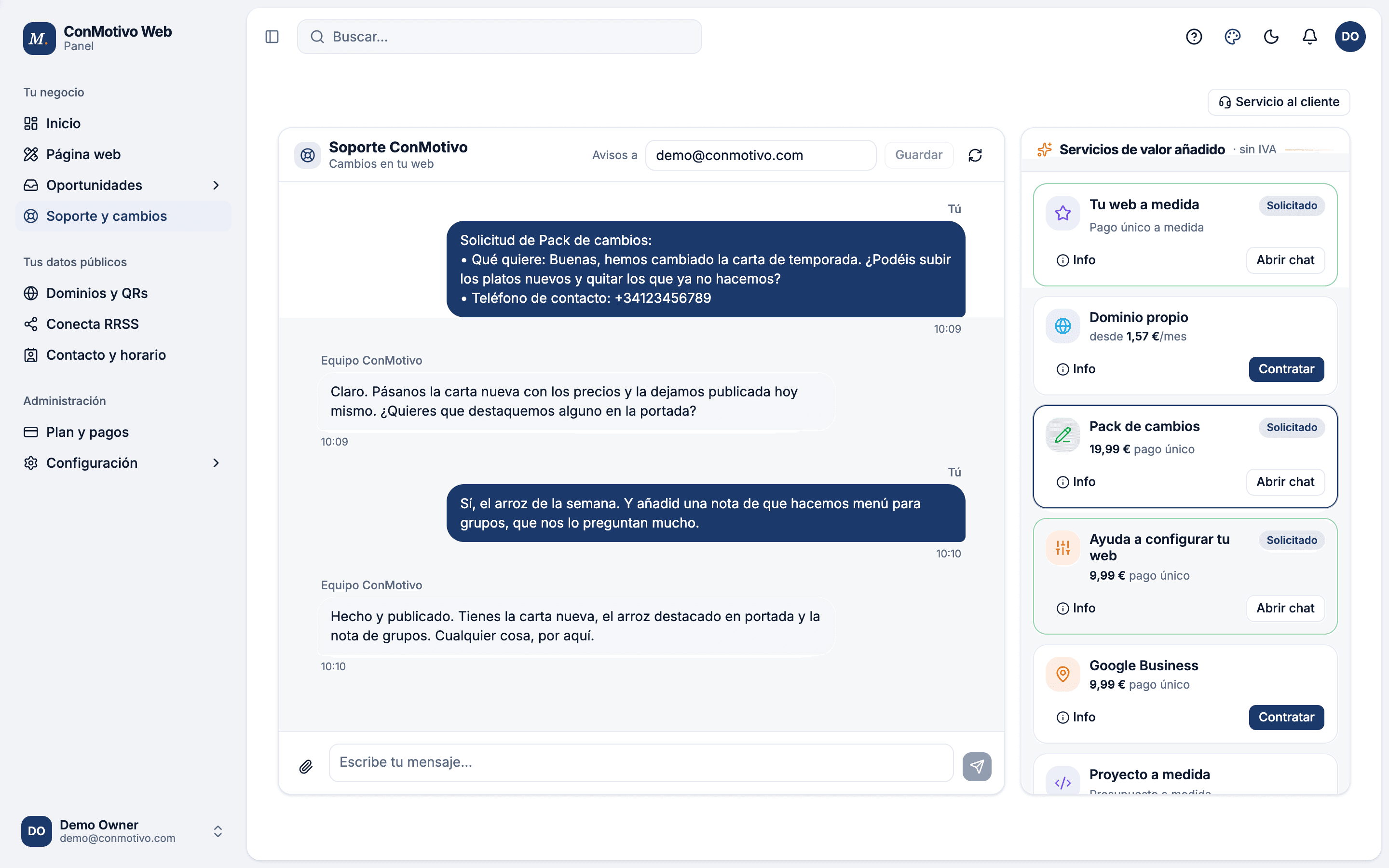The height and width of the screenshot is (868, 1389).
Task: Click the Proyecto a medida card title
Action: pyautogui.click(x=1149, y=774)
